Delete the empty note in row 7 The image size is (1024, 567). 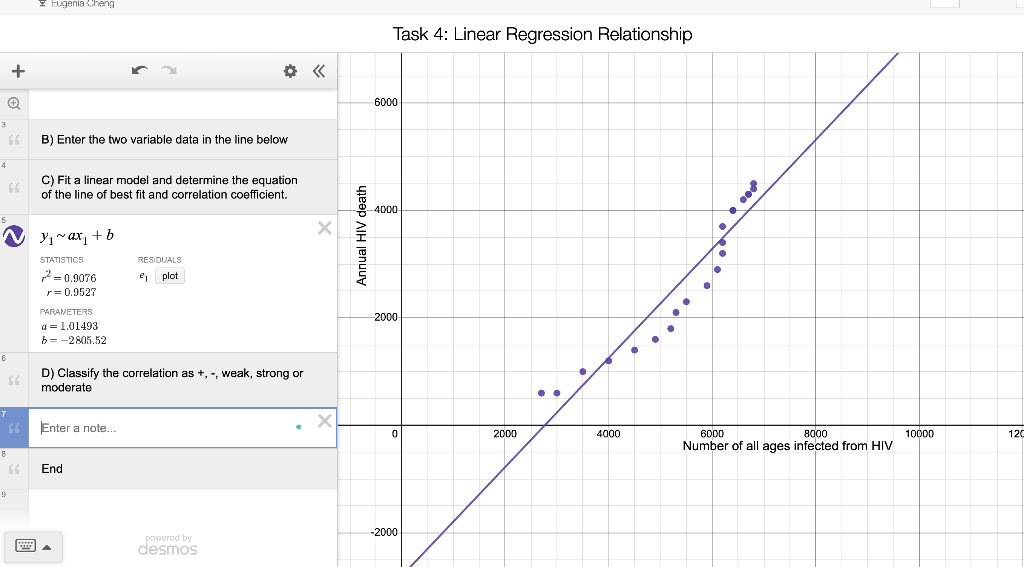pyautogui.click(x=325, y=421)
